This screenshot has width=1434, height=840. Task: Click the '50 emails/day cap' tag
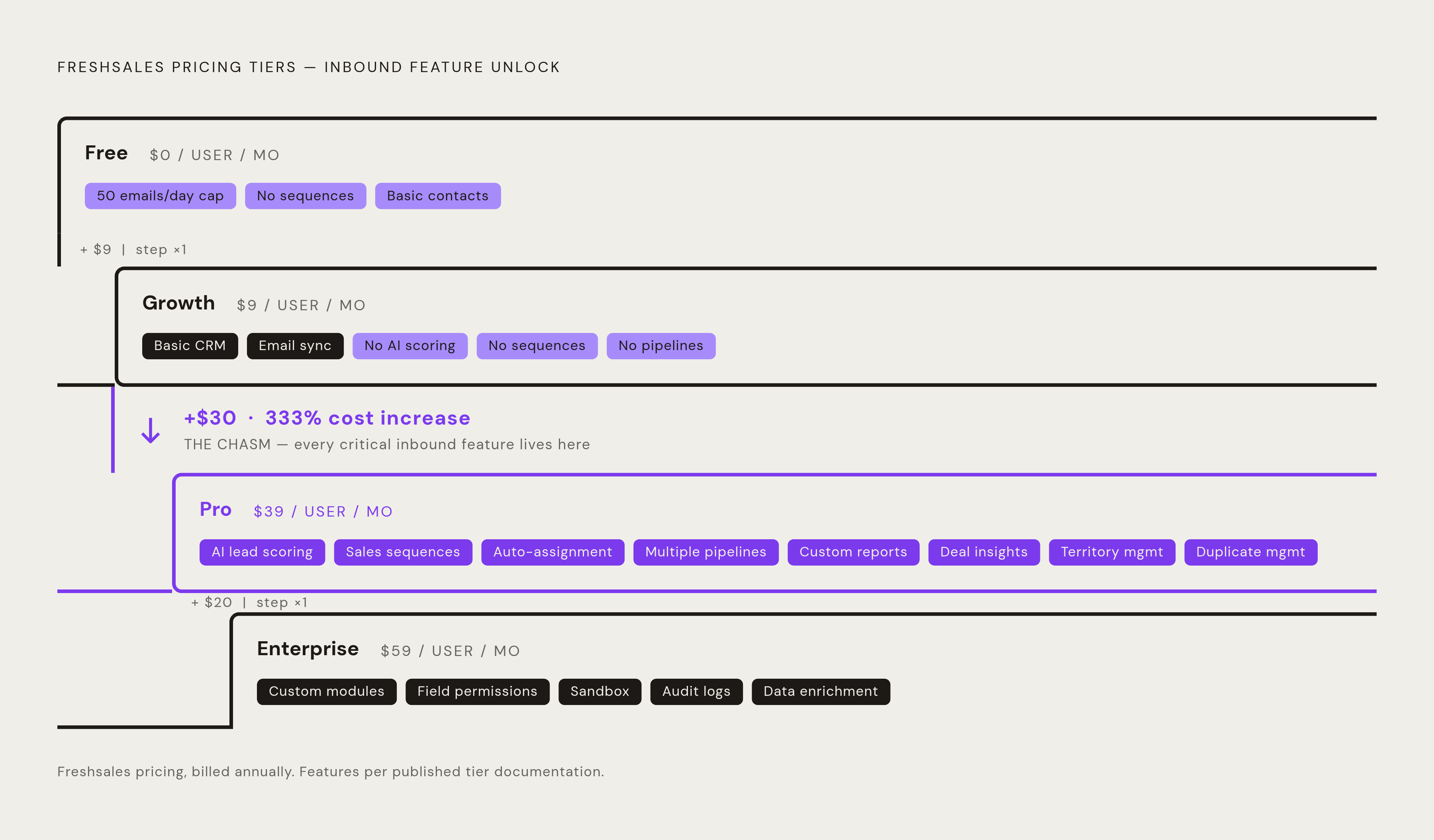pyautogui.click(x=161, y=196)
